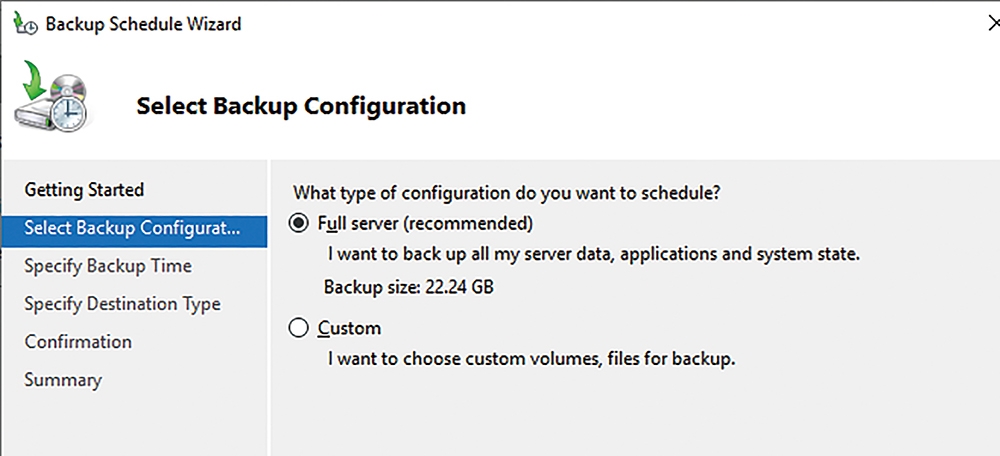Screen dimensions: 1000x456
Task: Click the server data and system state description
Action: point(594,254)
